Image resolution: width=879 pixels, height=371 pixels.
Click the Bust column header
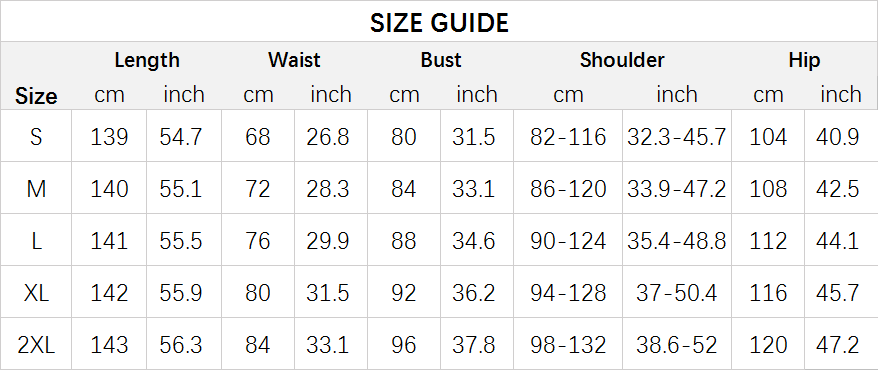441,60
